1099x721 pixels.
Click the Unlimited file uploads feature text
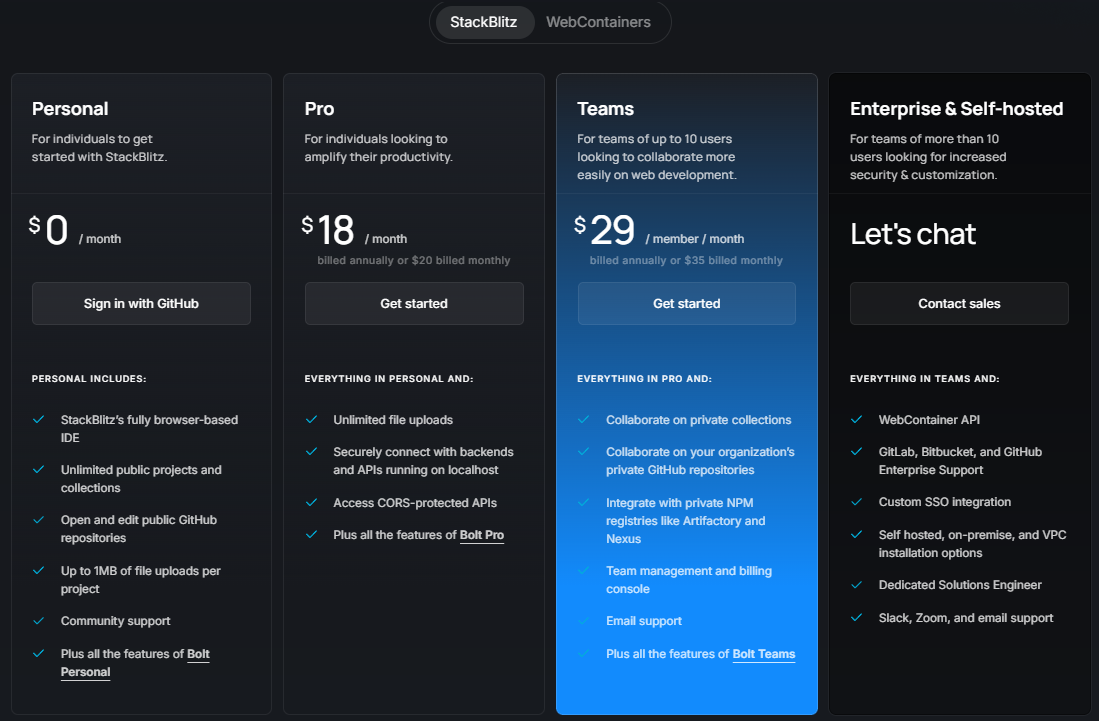click(393, 420)
